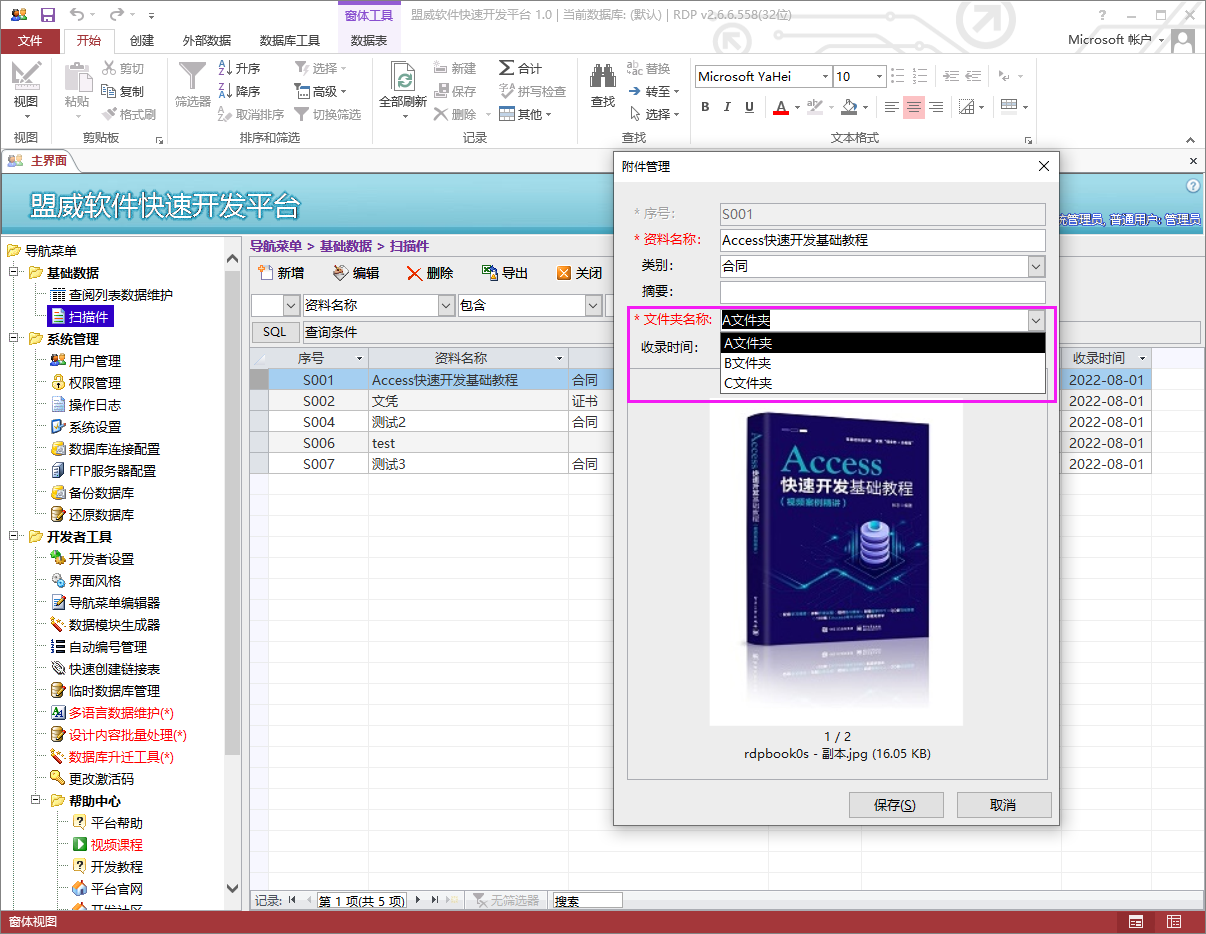Open 导航菜单编辑器 in navigation tree
The image size is (1206, 934).
point(114,603)
